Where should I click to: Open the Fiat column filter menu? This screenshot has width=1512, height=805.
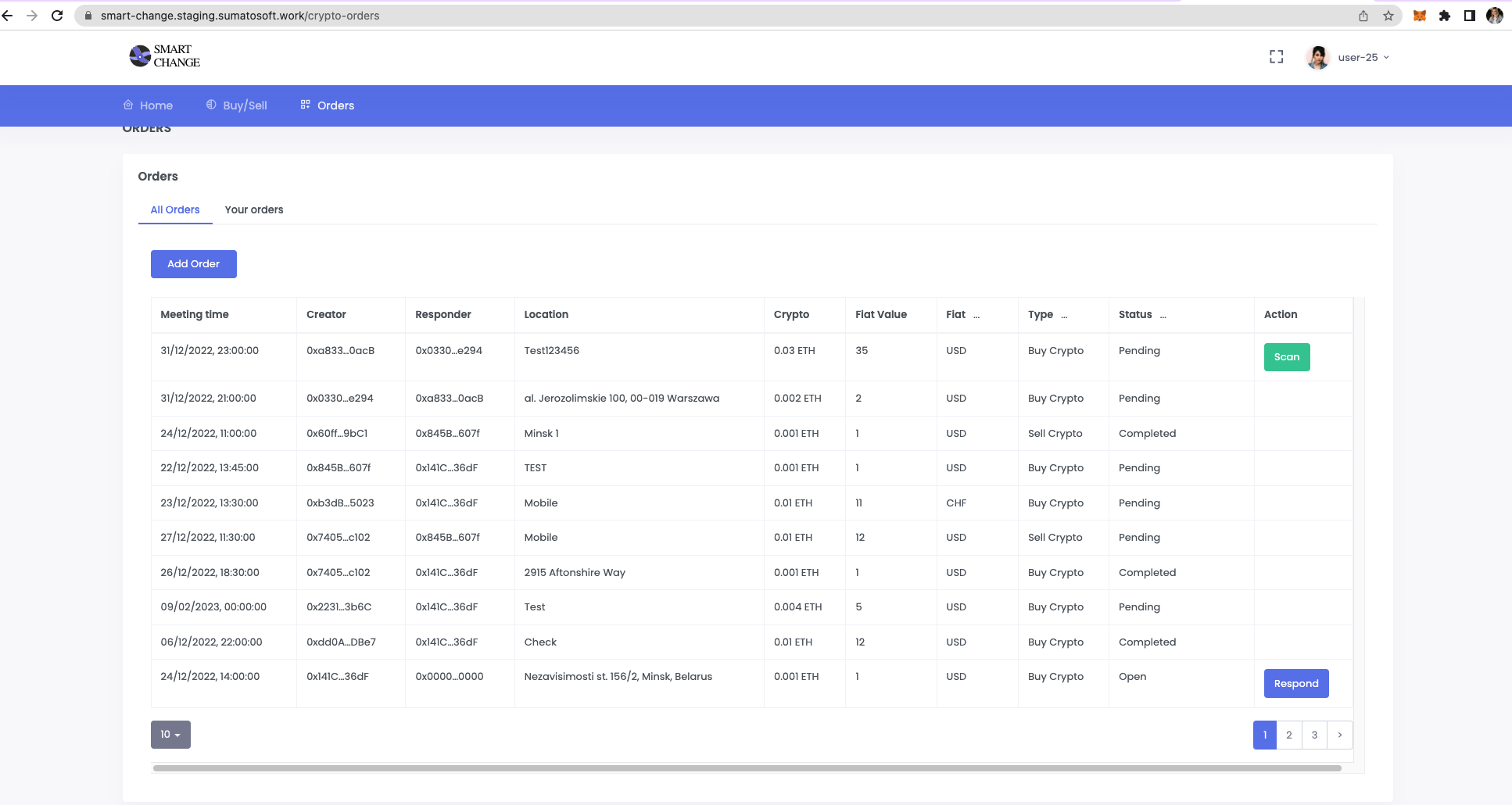(976, 315)
